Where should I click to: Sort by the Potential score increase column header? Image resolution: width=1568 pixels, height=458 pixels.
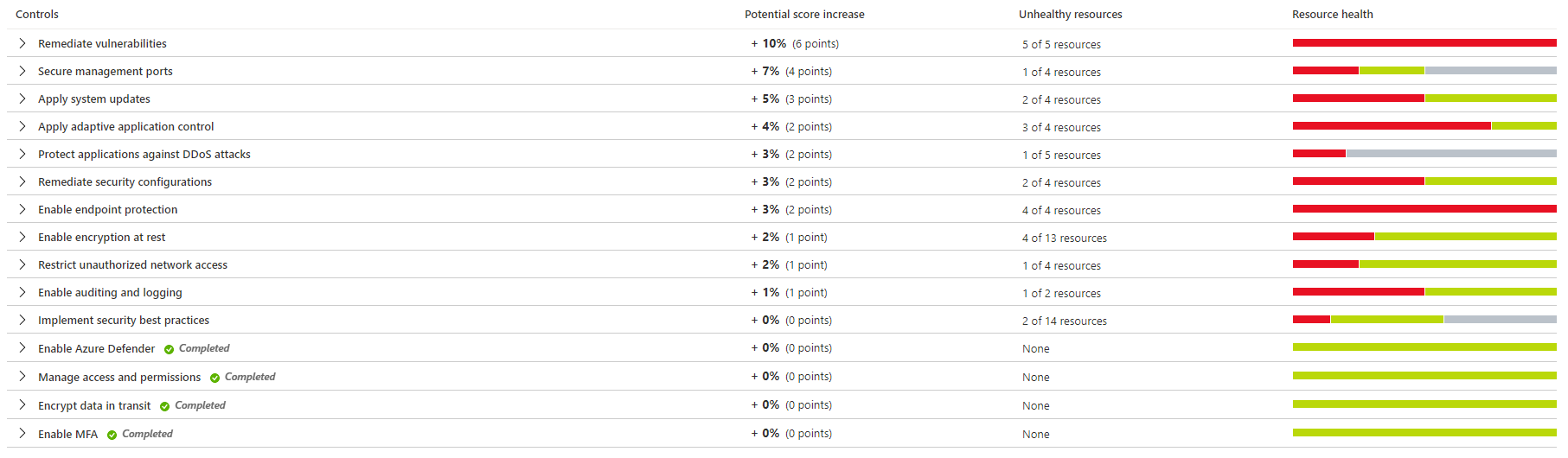(804, 14)
